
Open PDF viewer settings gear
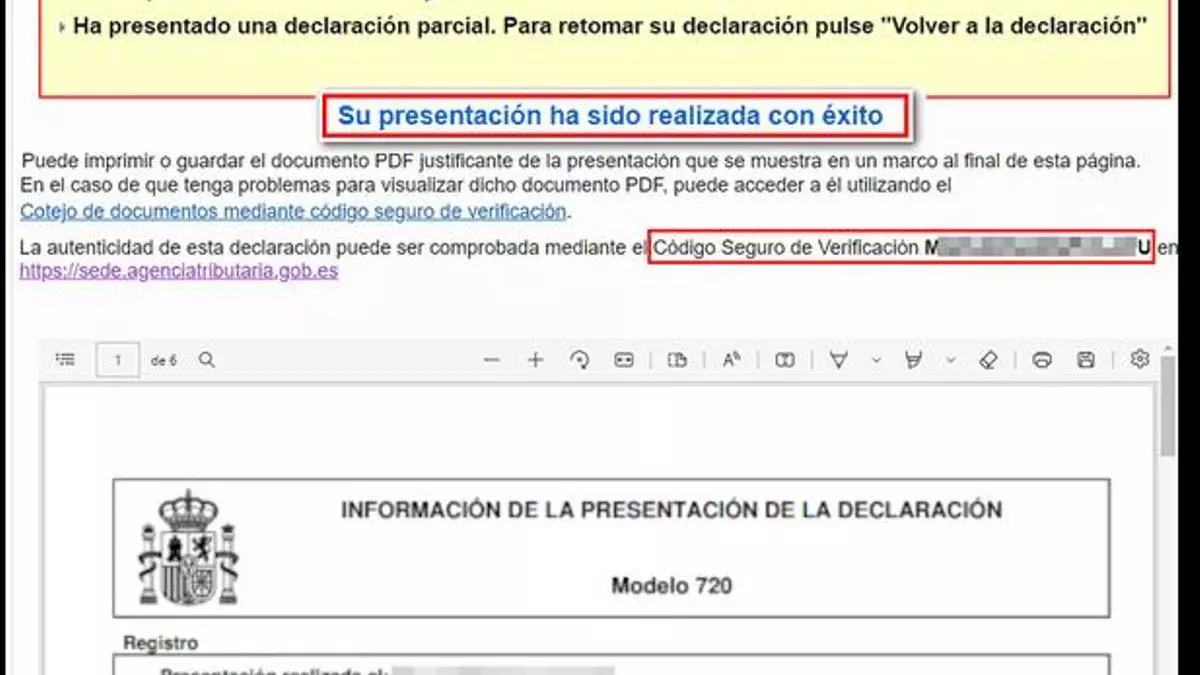1139,359
